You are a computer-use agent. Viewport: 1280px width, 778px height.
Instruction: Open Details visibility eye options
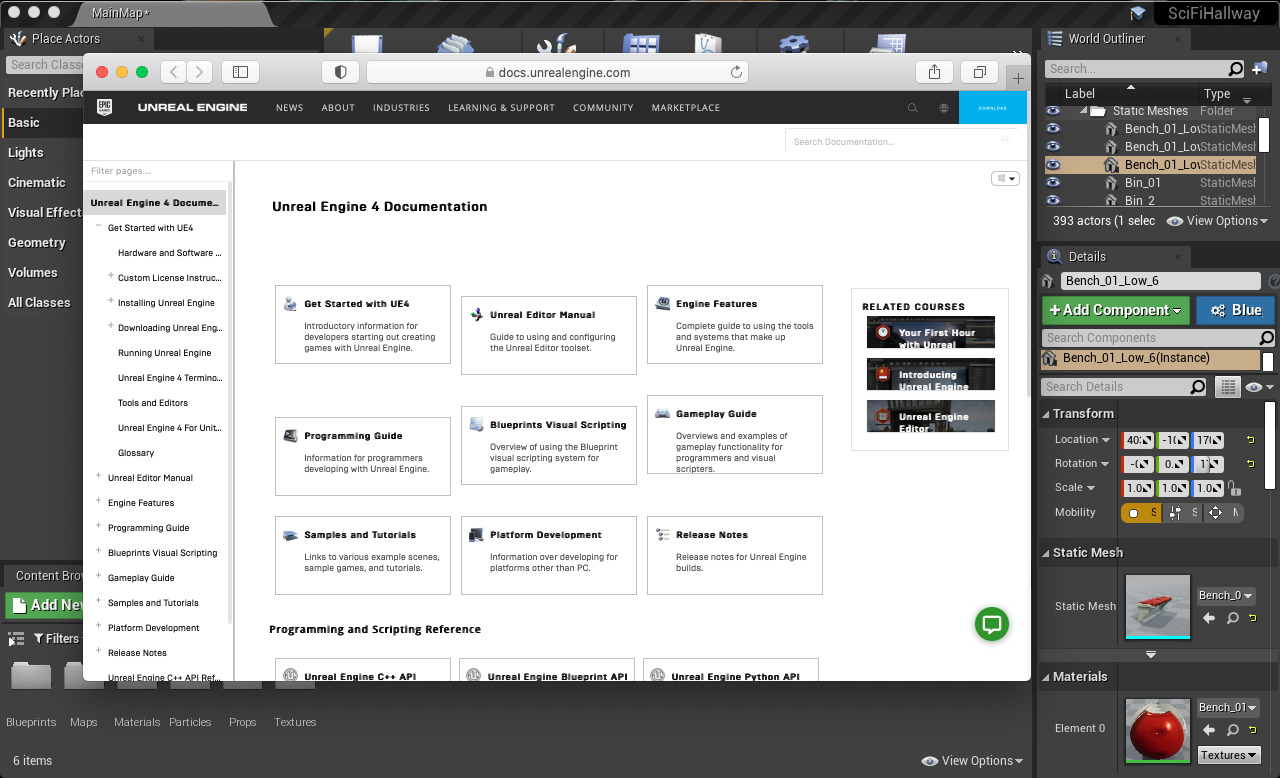tap(1258, 387)
